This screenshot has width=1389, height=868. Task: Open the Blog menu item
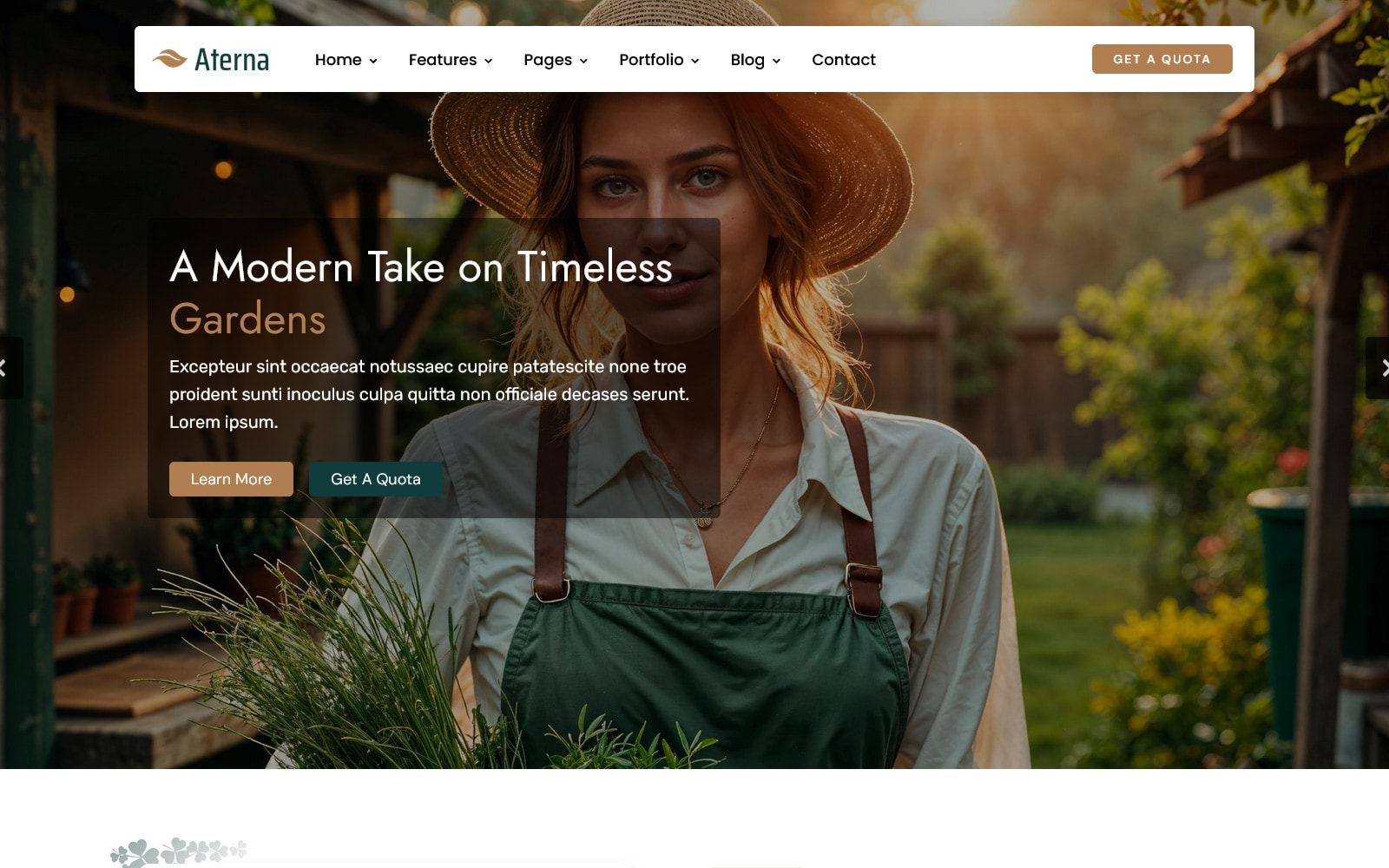(x=747, y=60)
